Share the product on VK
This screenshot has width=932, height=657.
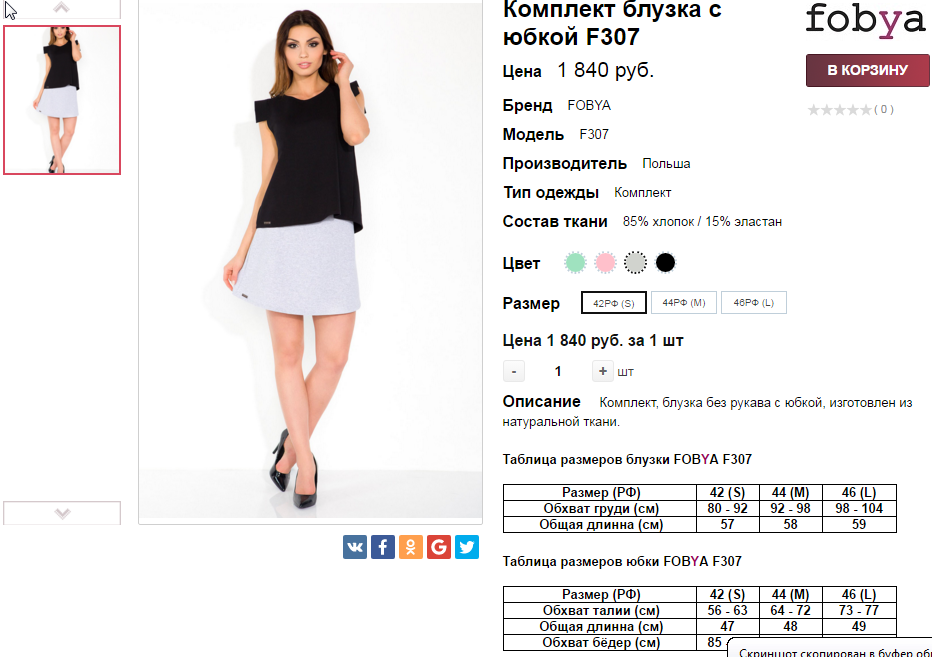(355, 547)
